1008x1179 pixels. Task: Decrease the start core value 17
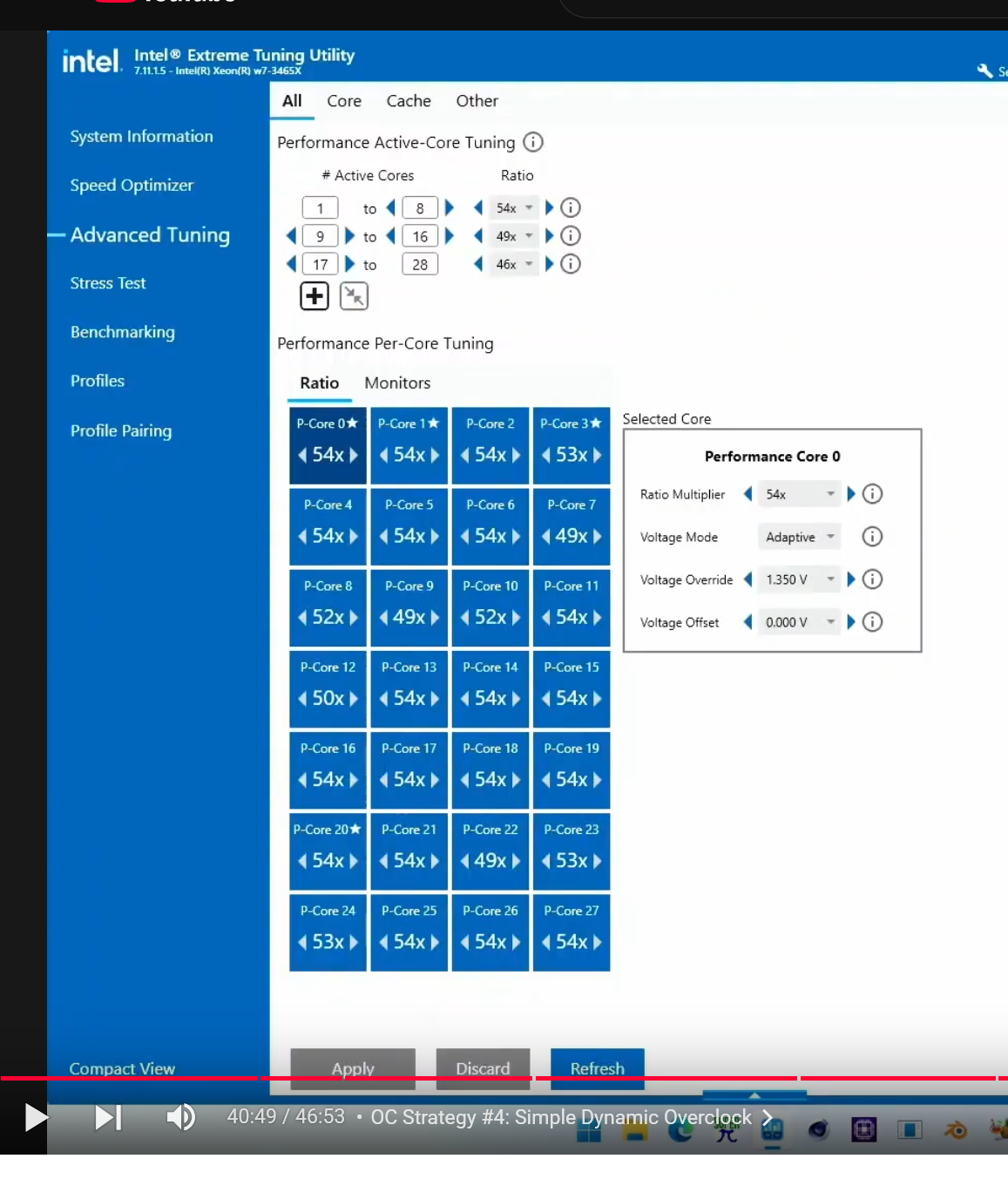coord(292,263)
